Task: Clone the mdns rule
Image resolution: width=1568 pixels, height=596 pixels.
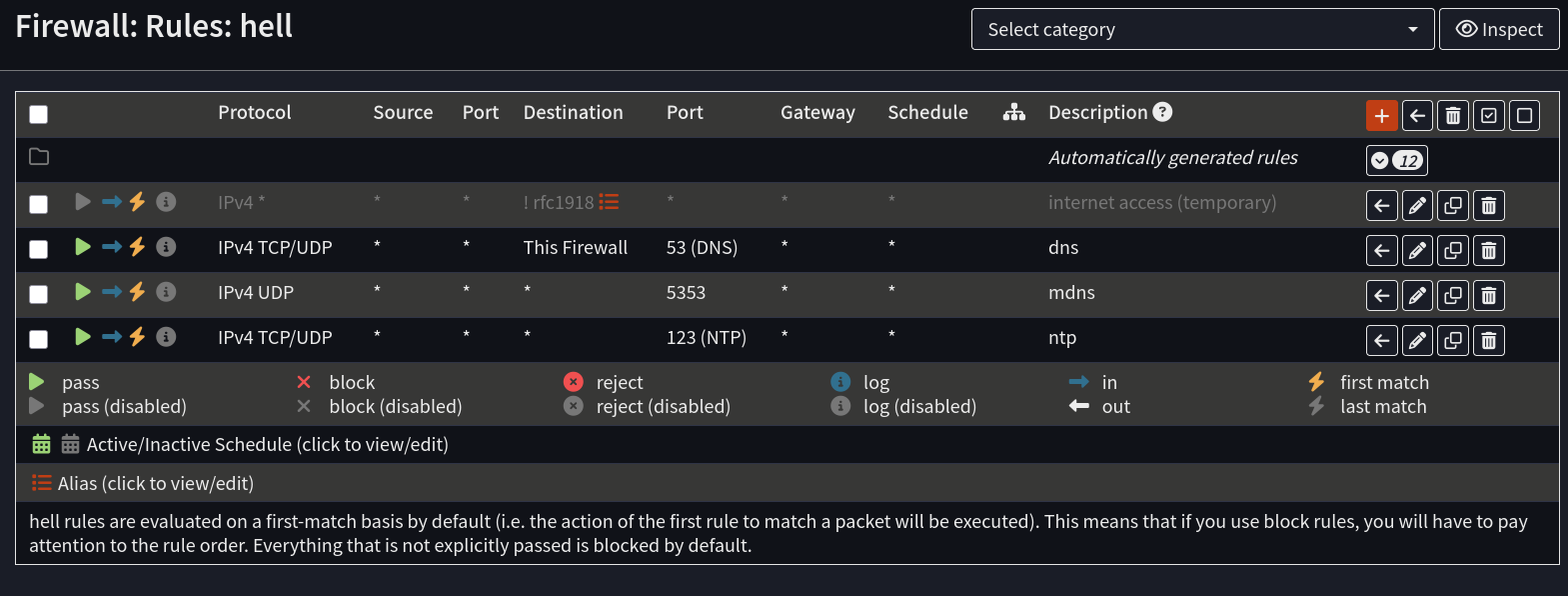Action: pos(1453,295)
